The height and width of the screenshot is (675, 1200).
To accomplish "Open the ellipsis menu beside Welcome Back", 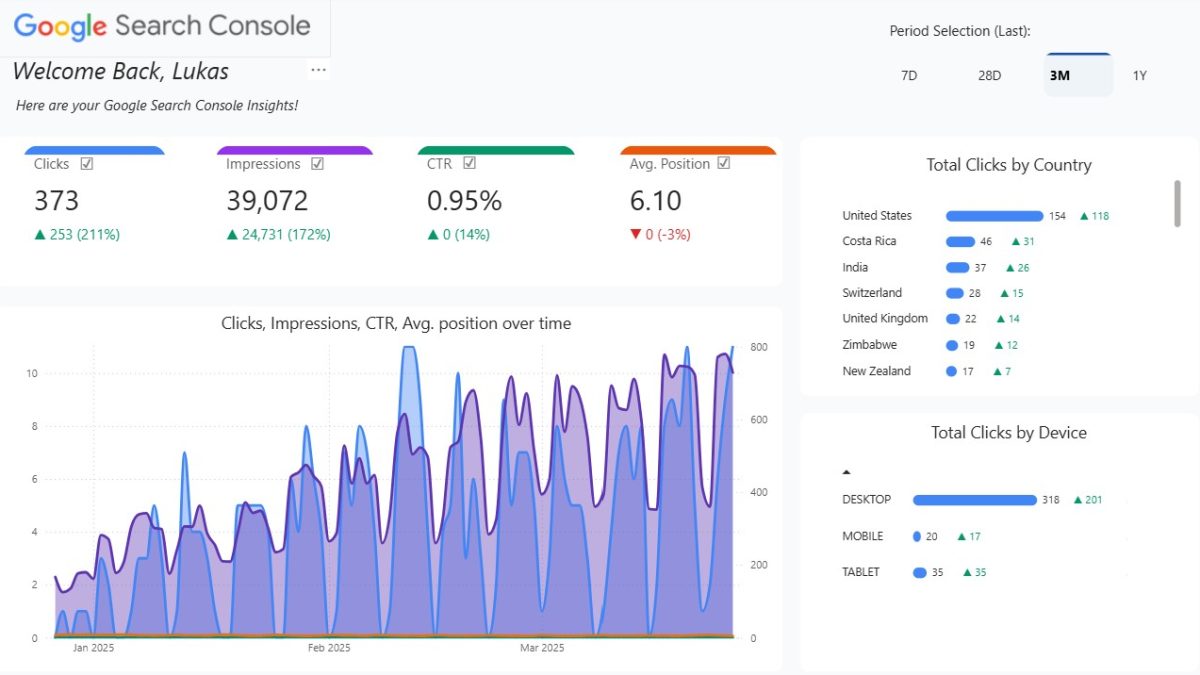I will pos(318,68).
